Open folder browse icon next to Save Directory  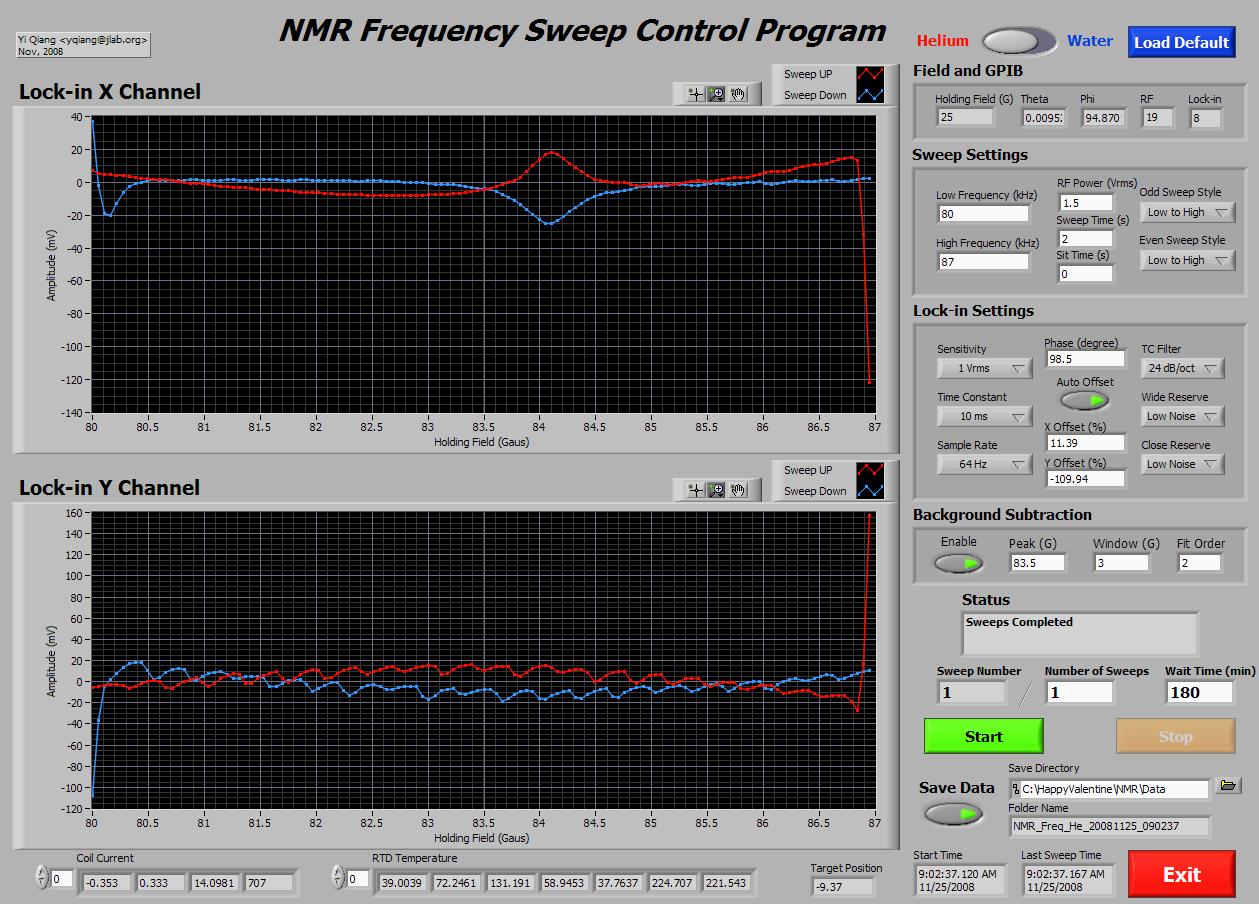[x=1228, y=786]
